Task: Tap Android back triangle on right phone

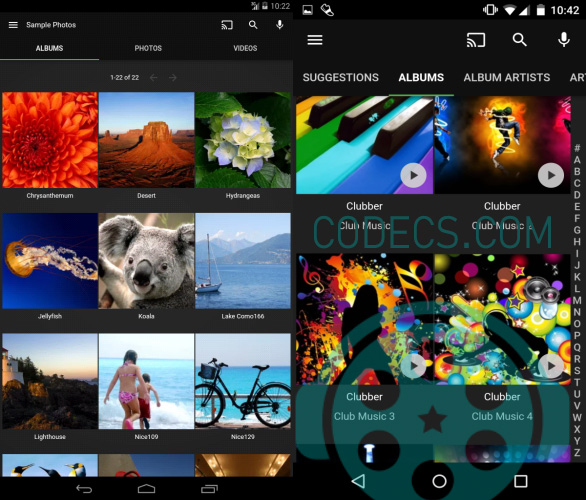Action: coord(358,481)
